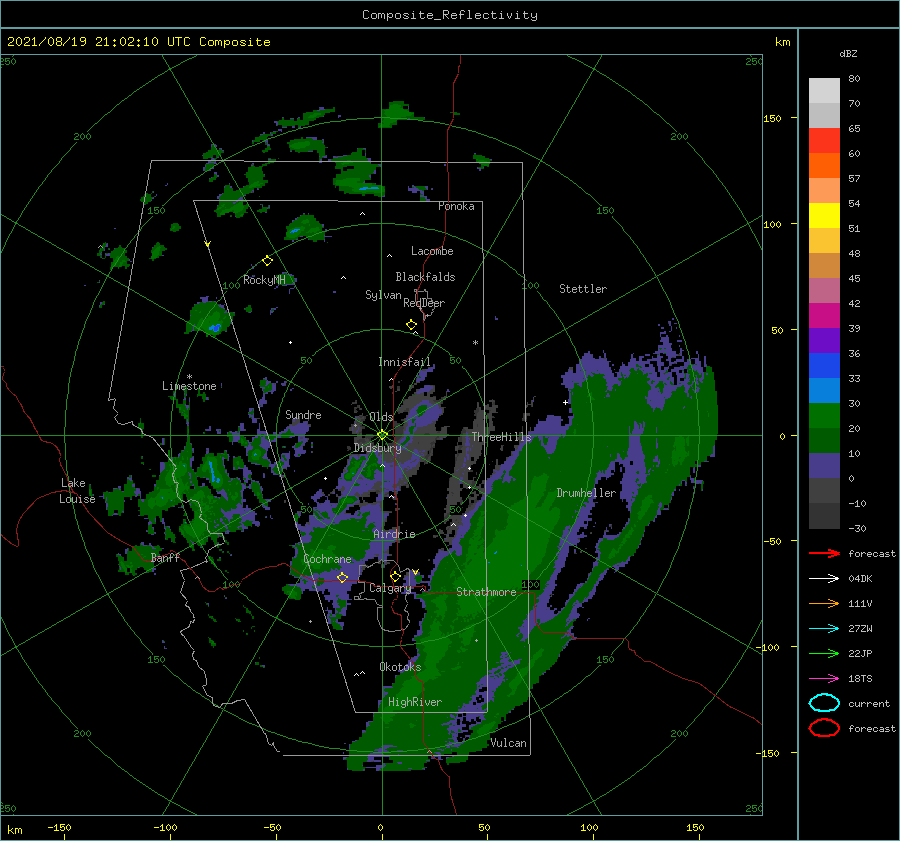The image size is (900, 841).
Task: Click the Cochrane town label
Action: [327, 559]
